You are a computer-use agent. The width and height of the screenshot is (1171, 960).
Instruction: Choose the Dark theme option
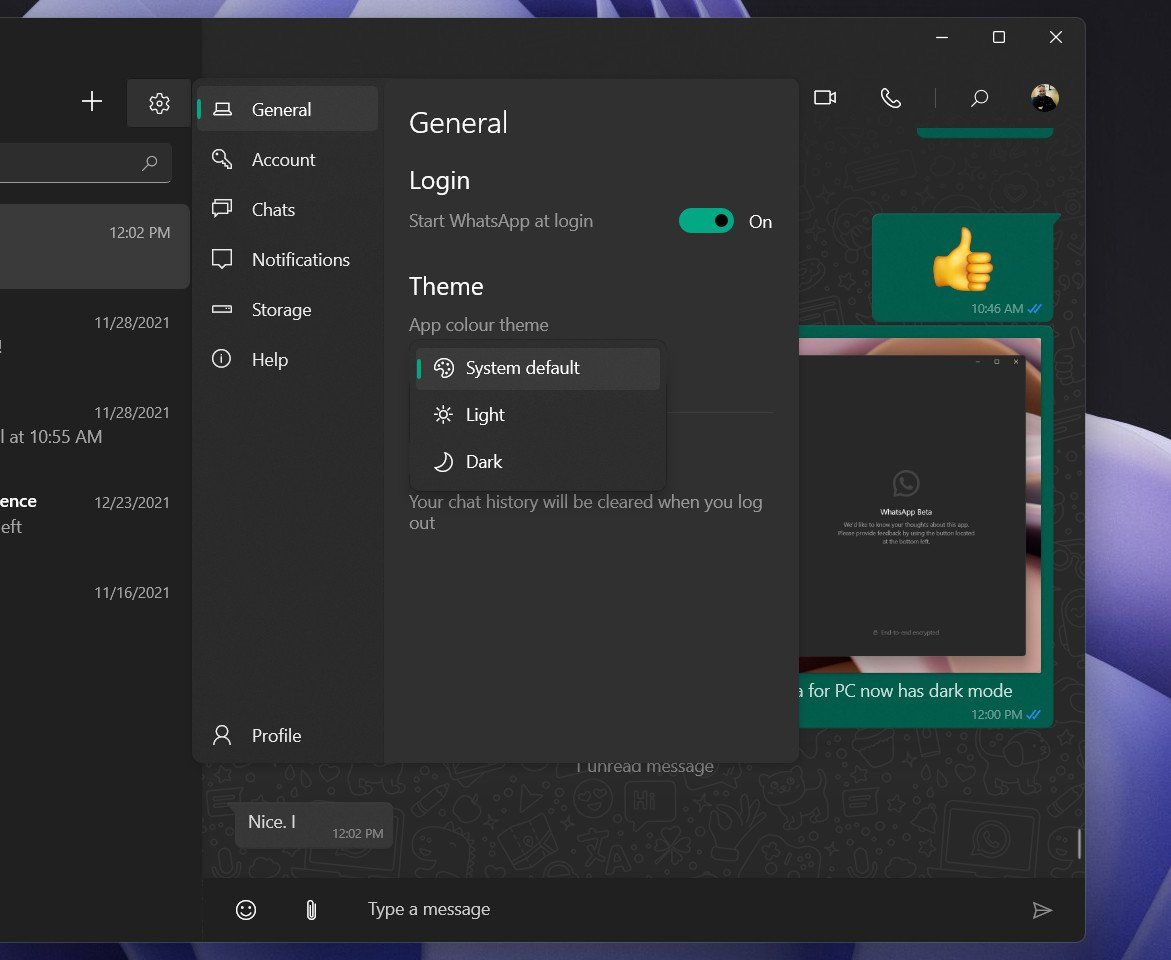(538, 462)
